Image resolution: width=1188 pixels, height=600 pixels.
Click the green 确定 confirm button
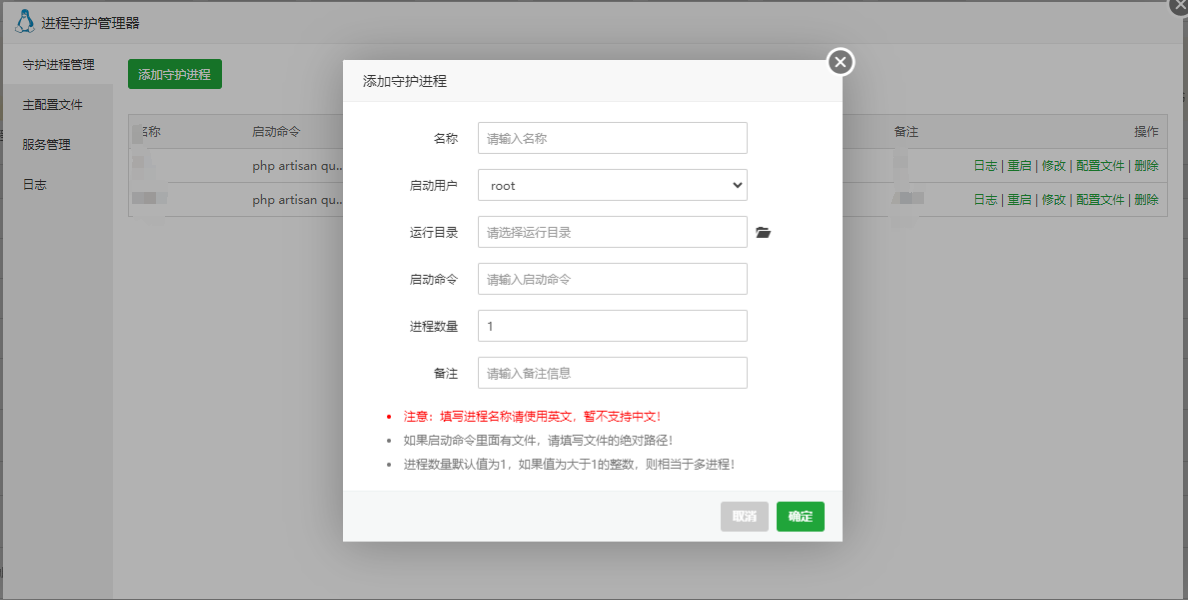800,516
